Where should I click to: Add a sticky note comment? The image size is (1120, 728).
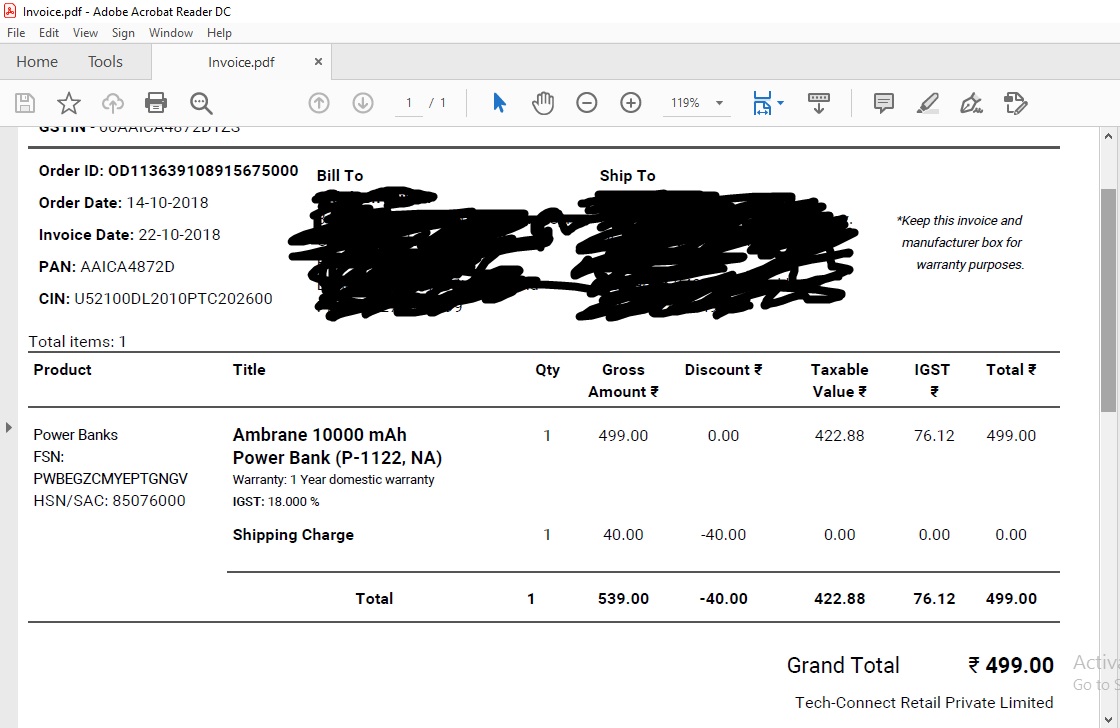tap(884, 103)
